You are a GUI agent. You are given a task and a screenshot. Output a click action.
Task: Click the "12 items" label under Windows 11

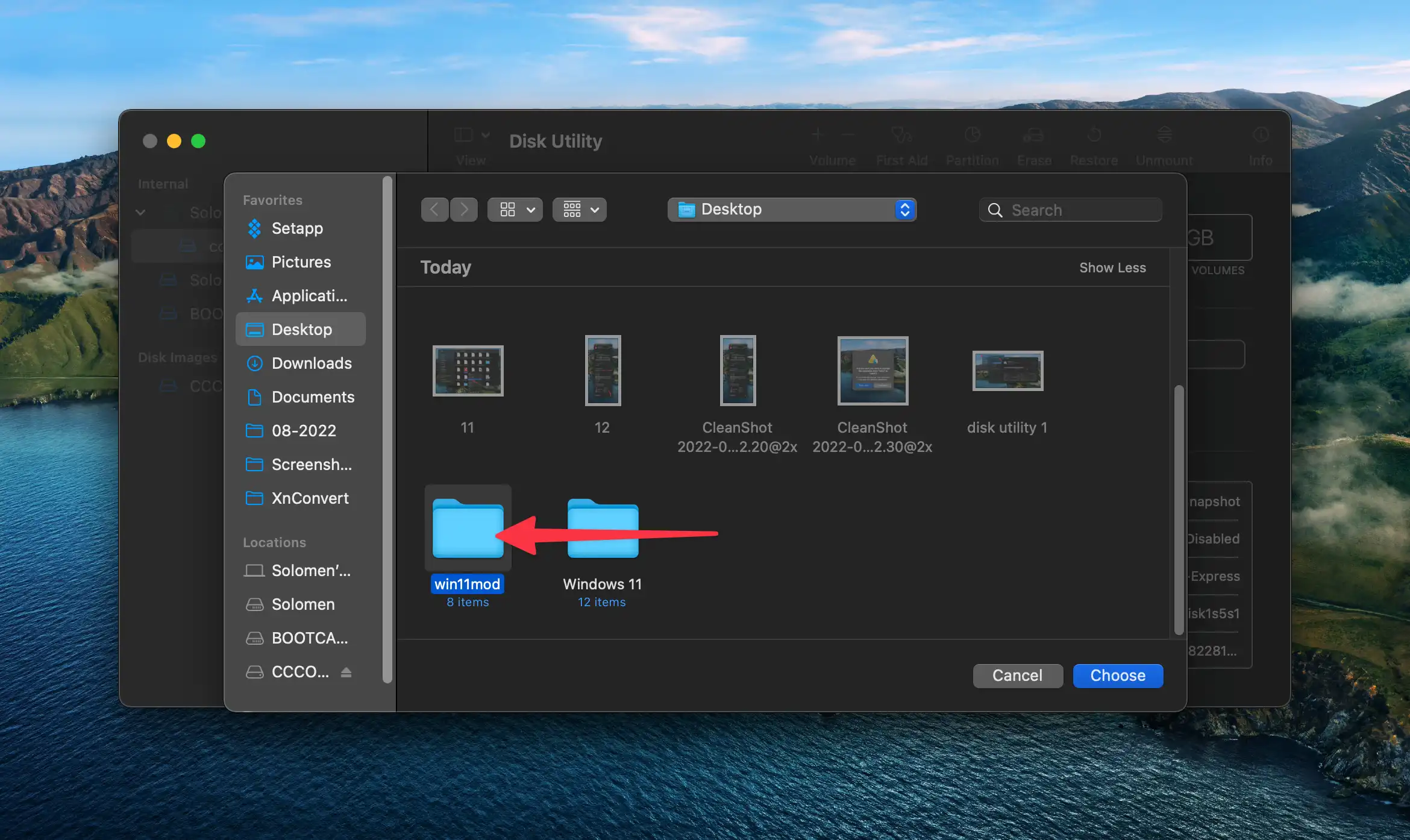pyautogui.click(x=602, y=602)
